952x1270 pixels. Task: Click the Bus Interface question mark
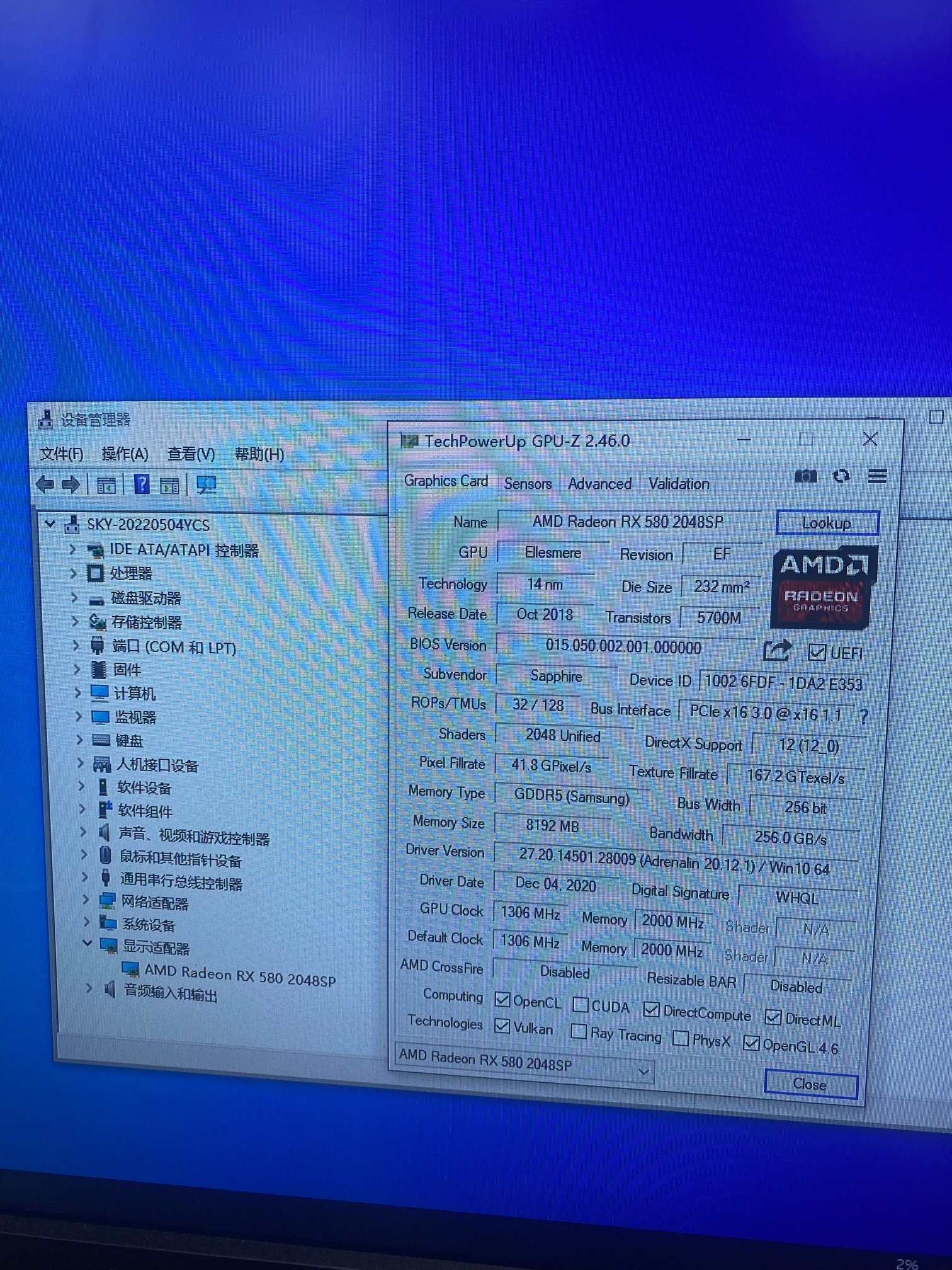click(x=864, y=716)
